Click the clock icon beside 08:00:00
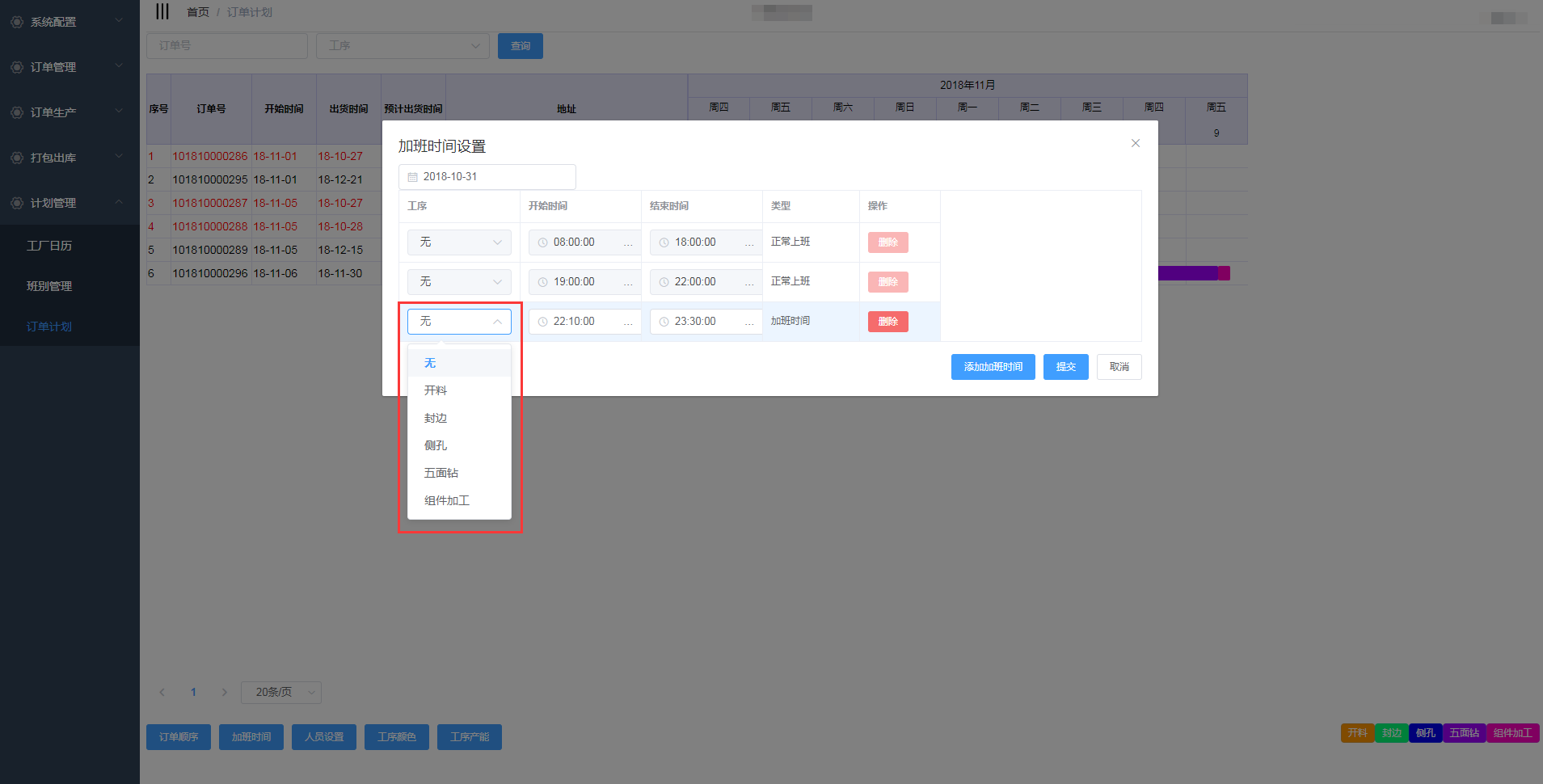Screen dimensions: 1543x784 tap(542, 242)
